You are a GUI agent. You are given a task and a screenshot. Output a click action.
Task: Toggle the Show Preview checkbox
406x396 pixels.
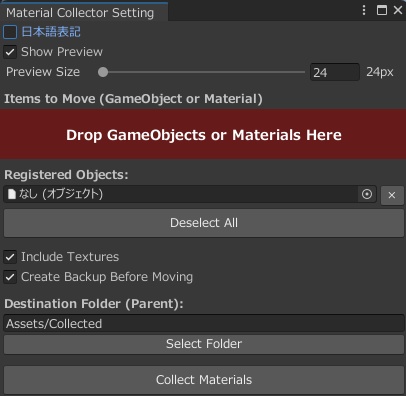pos(10,52)
